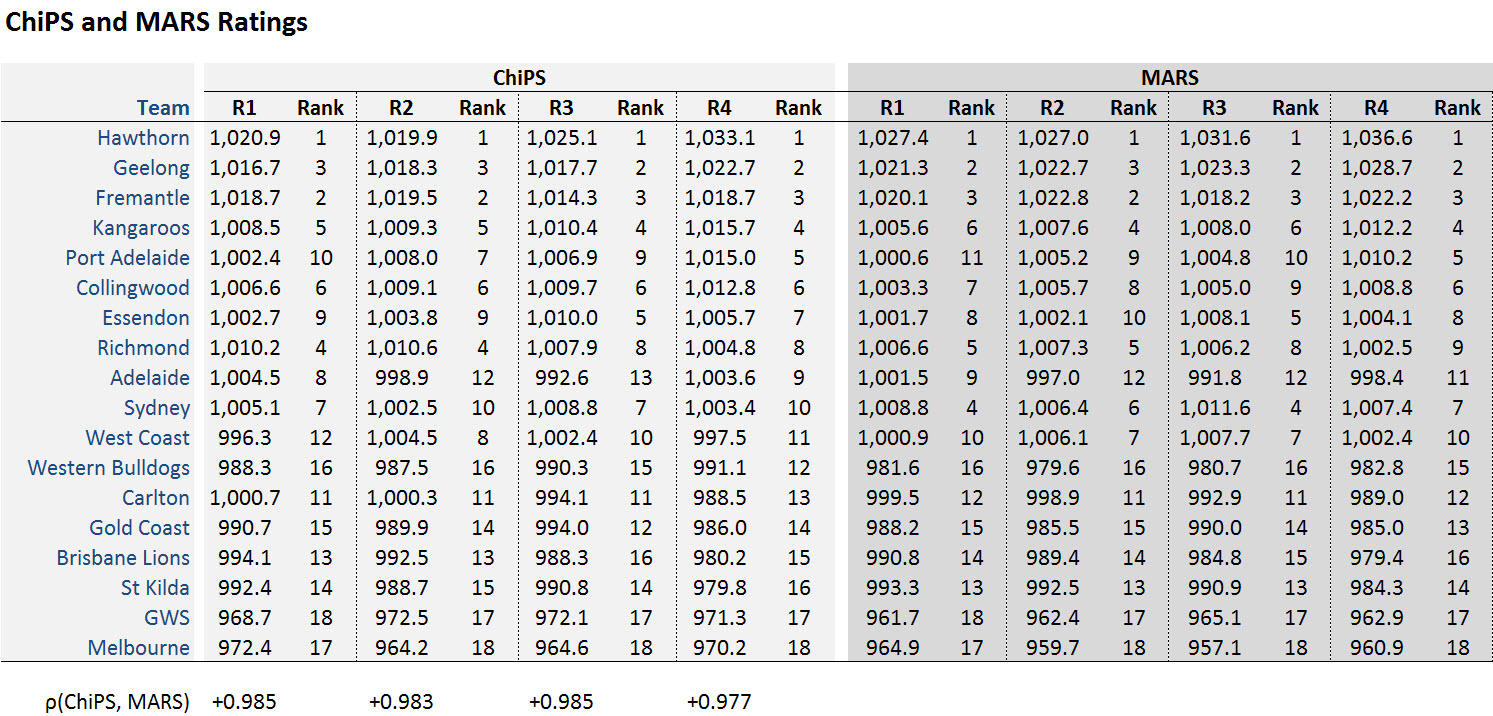Click the "Richmond" team name
1493x716 pixels.
(143, 348)
